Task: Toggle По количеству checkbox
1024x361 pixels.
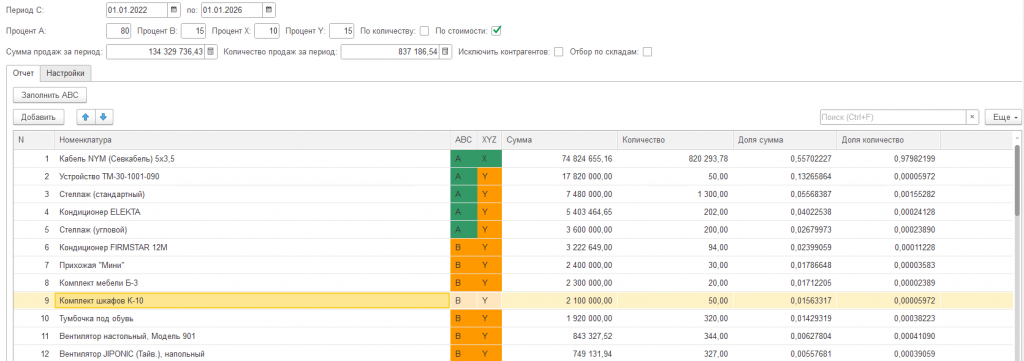Action: (424, 31)
